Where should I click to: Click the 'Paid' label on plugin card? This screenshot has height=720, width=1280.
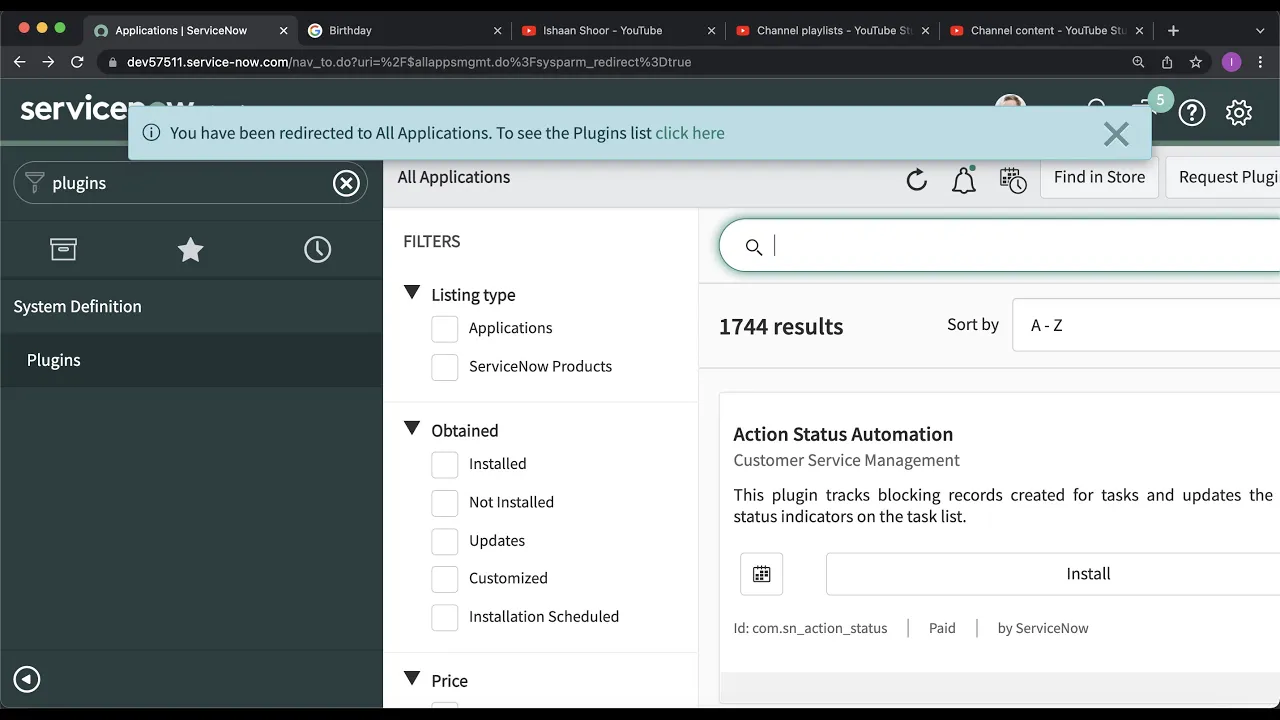pos(942,628)
